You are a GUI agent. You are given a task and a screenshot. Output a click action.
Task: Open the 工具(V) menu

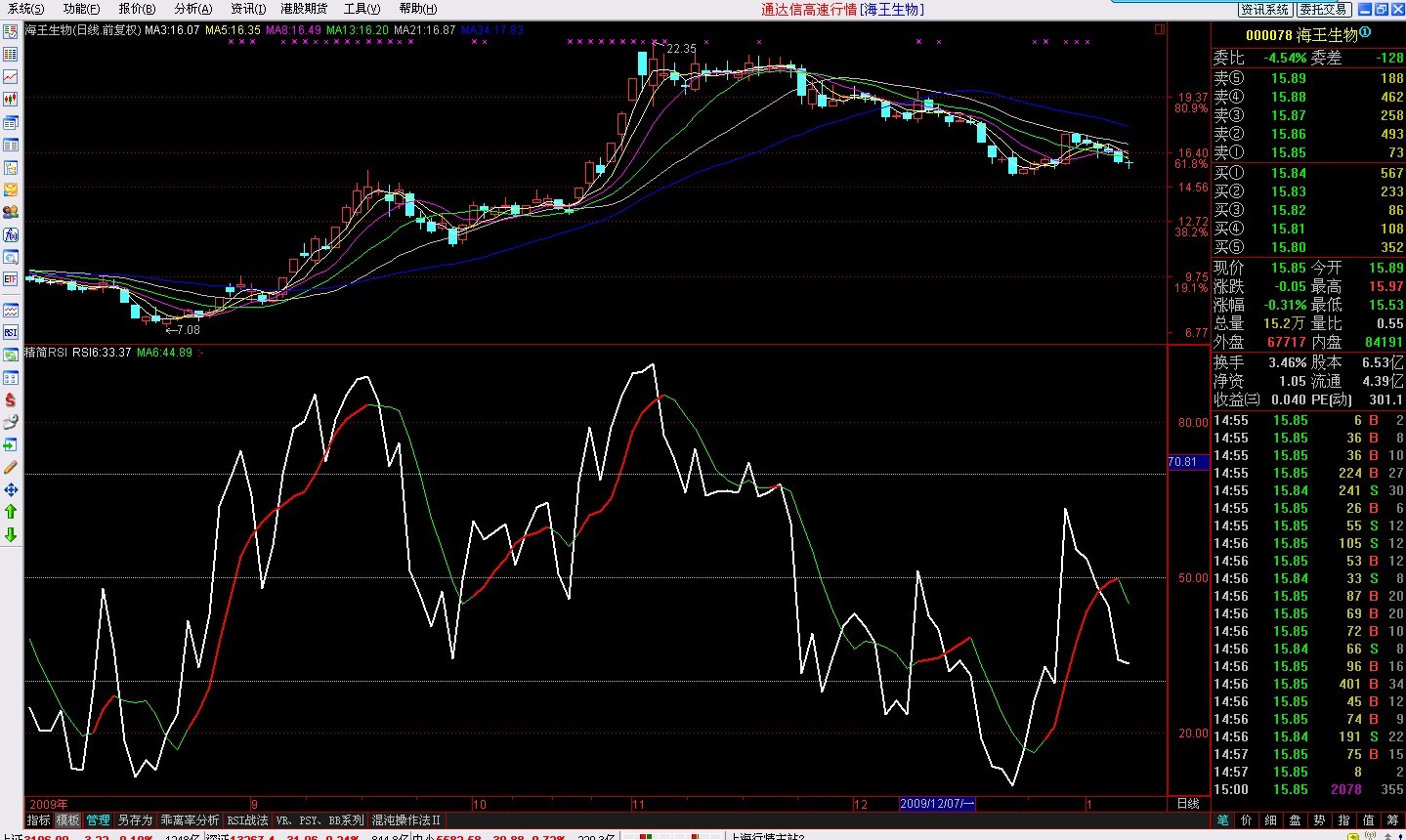362,9
